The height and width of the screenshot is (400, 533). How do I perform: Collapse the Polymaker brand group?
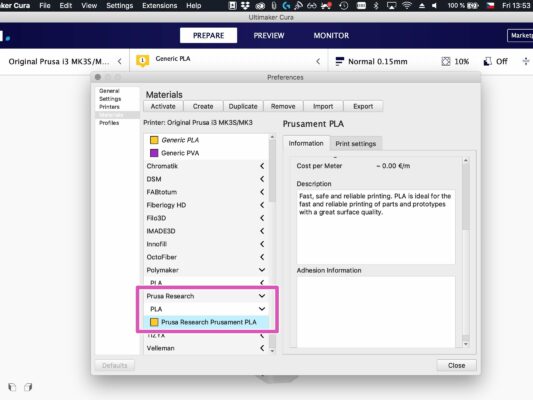262,270
